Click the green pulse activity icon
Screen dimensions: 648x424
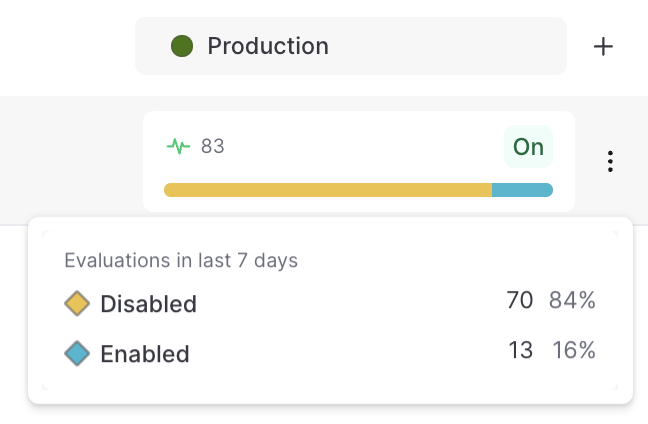click(178, 147)
